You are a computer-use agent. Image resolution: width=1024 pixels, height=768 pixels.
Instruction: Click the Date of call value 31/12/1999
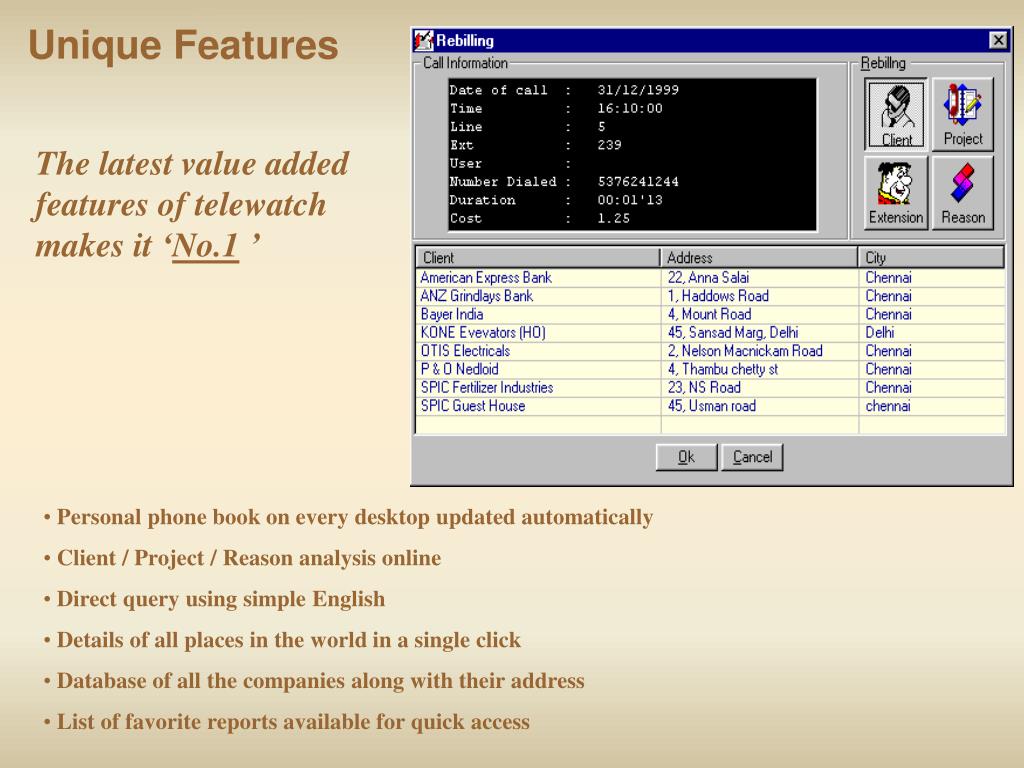click(x=638, y=90)
